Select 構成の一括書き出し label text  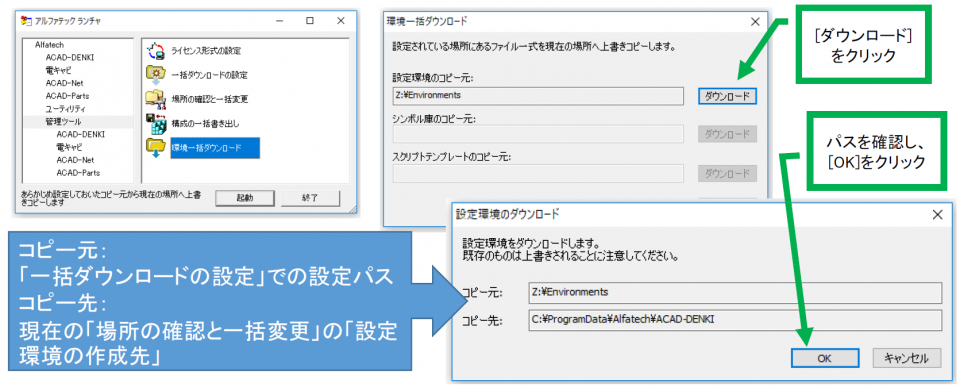click(x=204, y=123)
